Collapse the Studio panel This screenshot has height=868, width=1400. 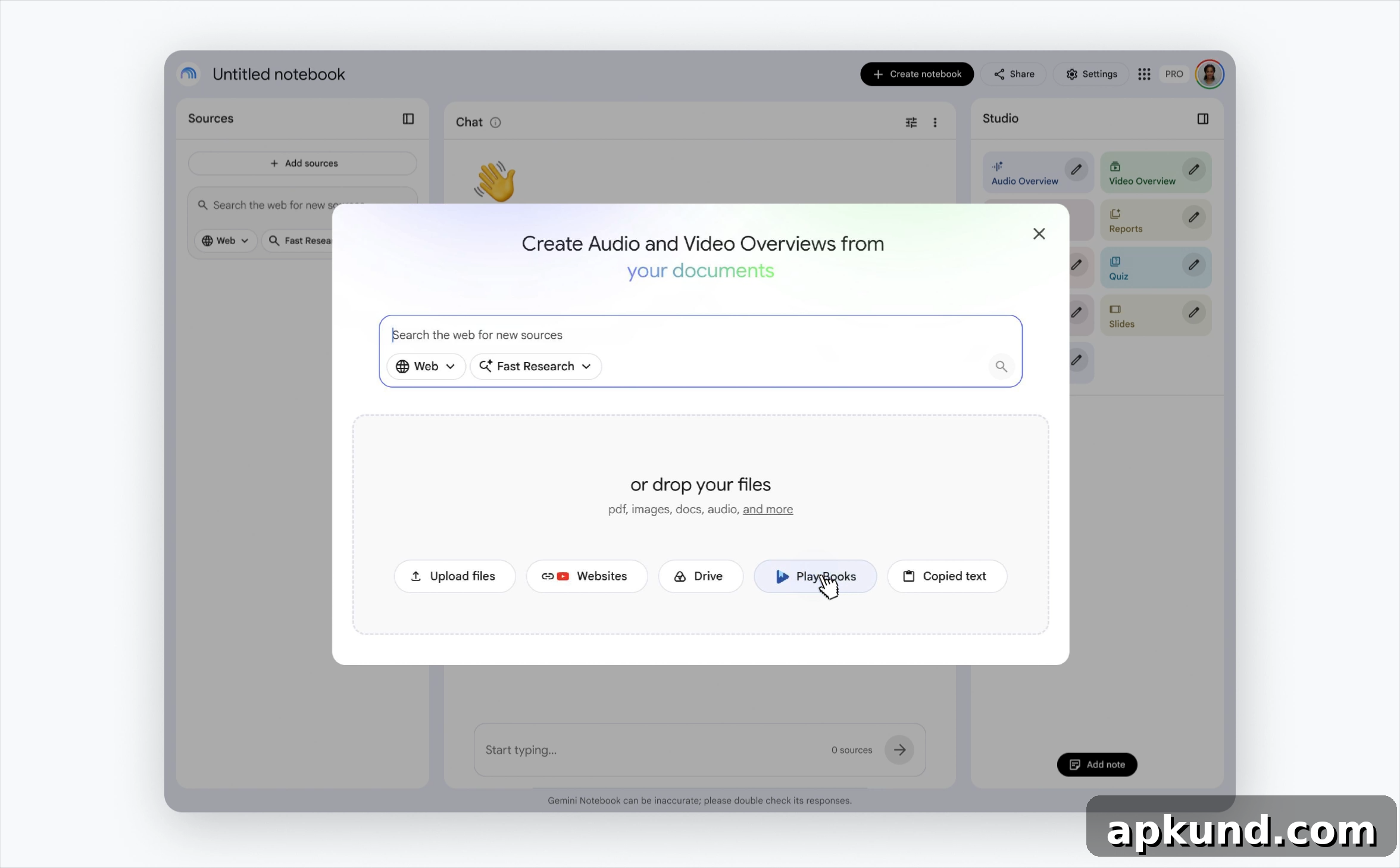[1202, 118]
